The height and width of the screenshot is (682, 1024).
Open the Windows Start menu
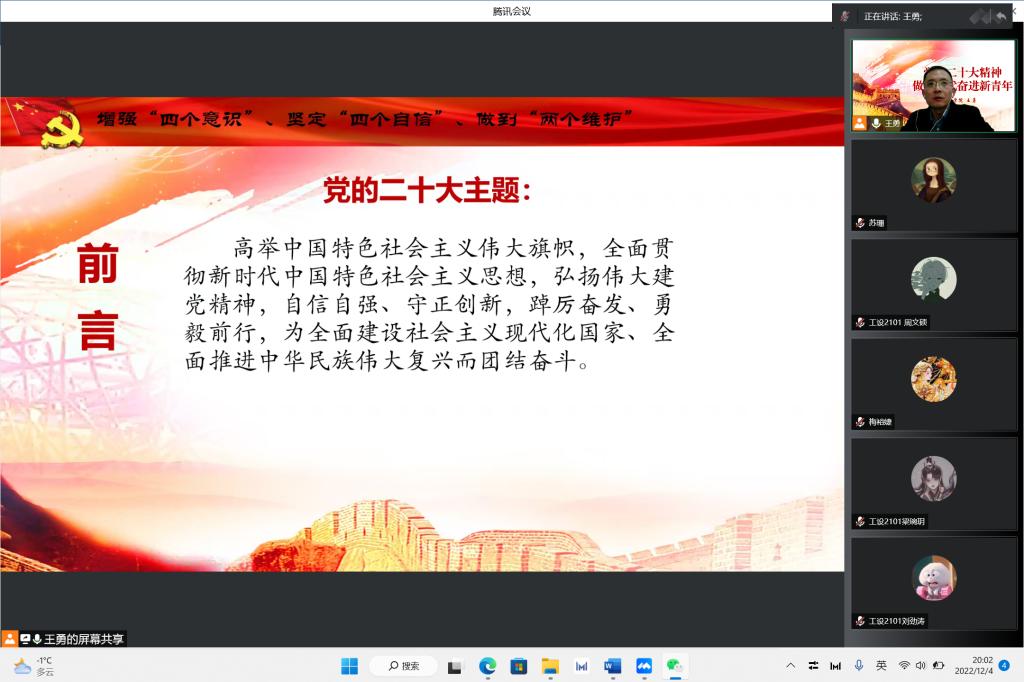coord(349,666)
